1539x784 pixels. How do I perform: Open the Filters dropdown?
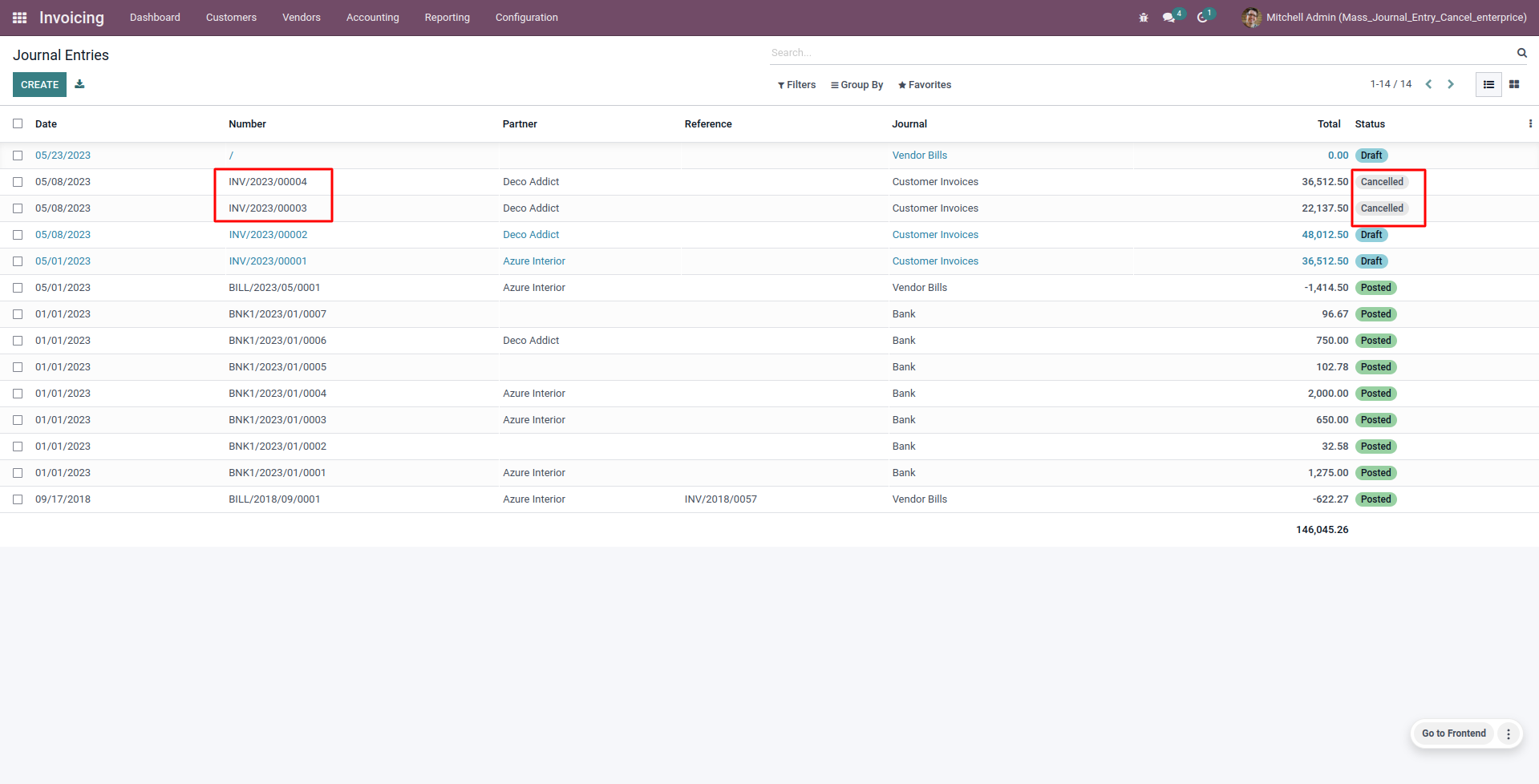point(796,85)
